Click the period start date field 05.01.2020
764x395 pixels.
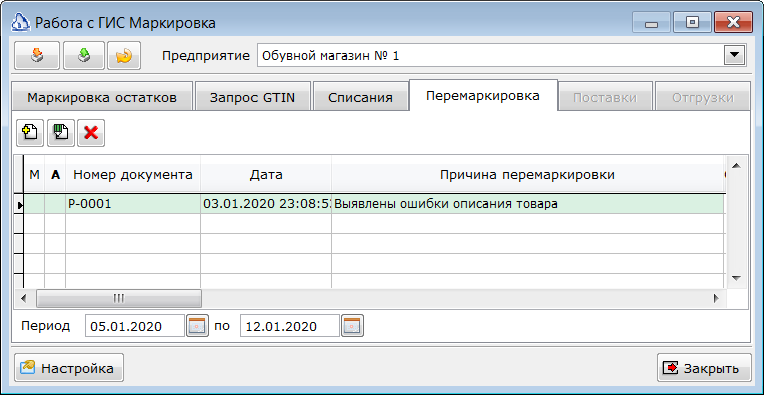click(135, 326)
